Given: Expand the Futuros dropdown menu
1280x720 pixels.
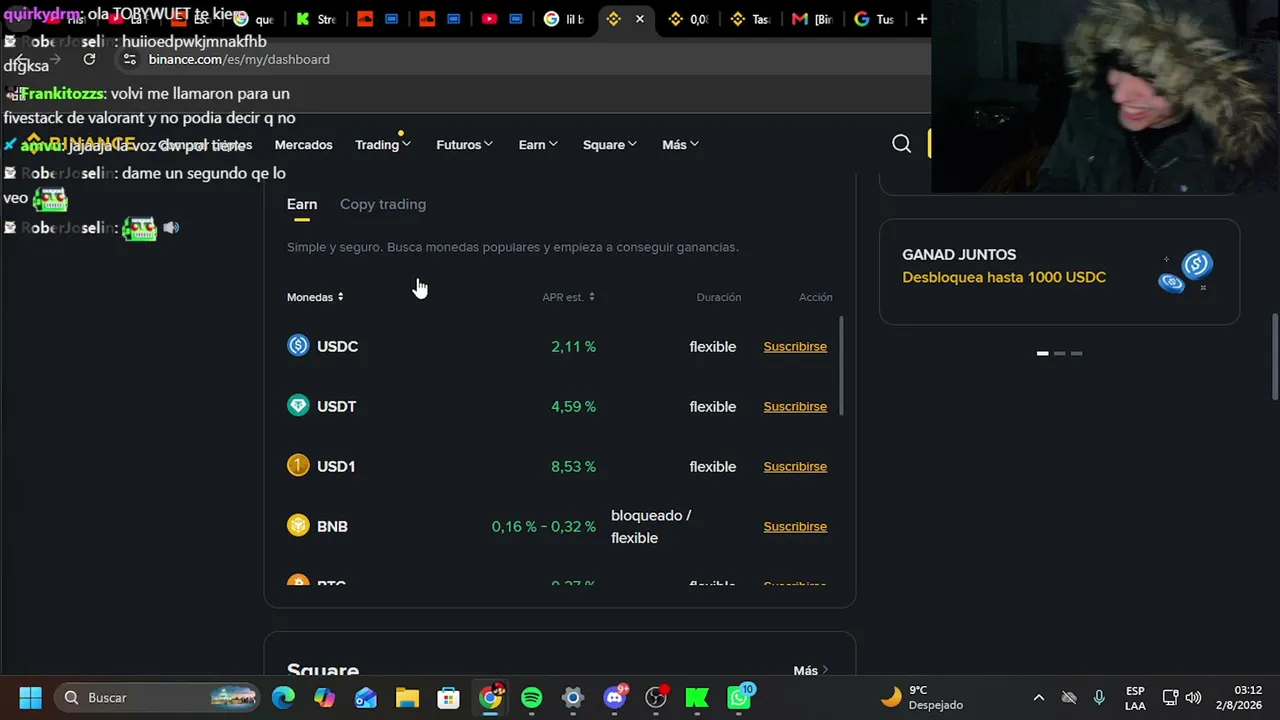Looking at the screenshot, I should coord(465,144).
